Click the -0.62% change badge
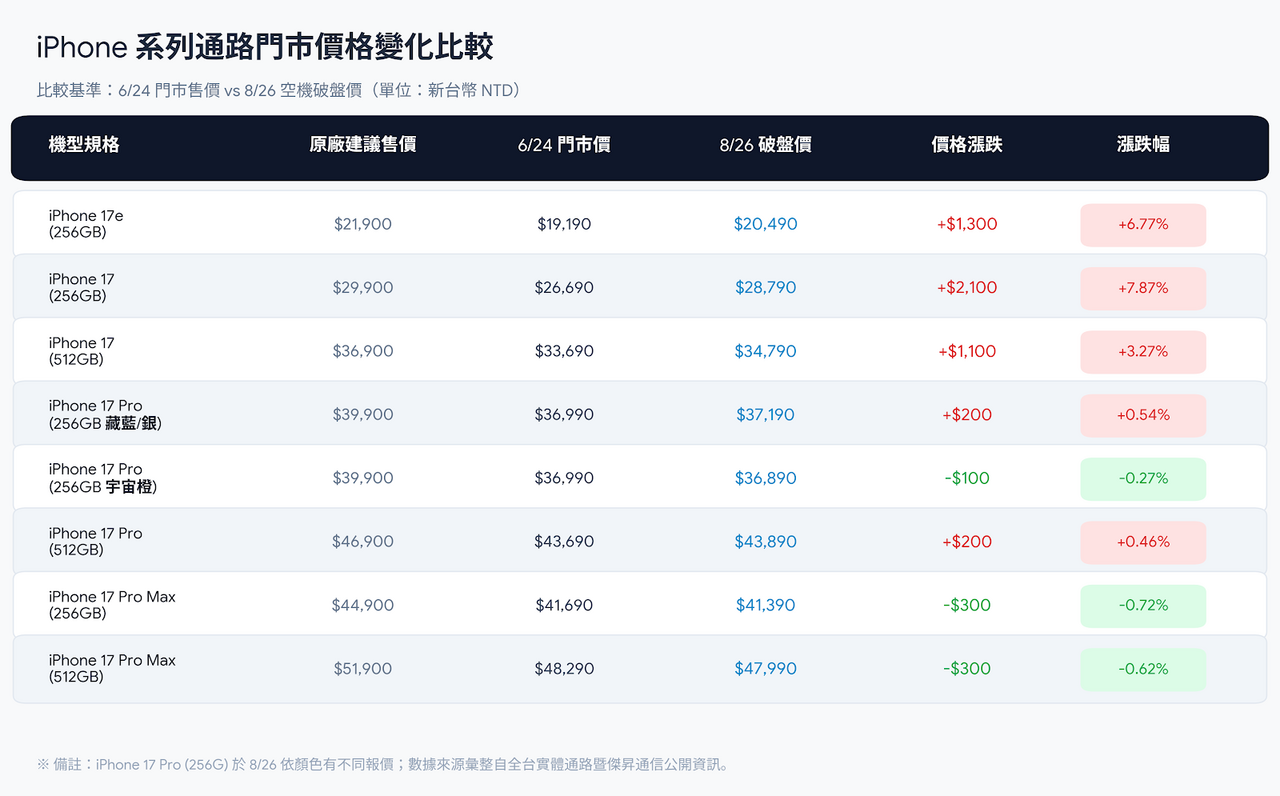Image resolution: width=1280 pixels, height=796 pixels. click(x=1143, y=669)
